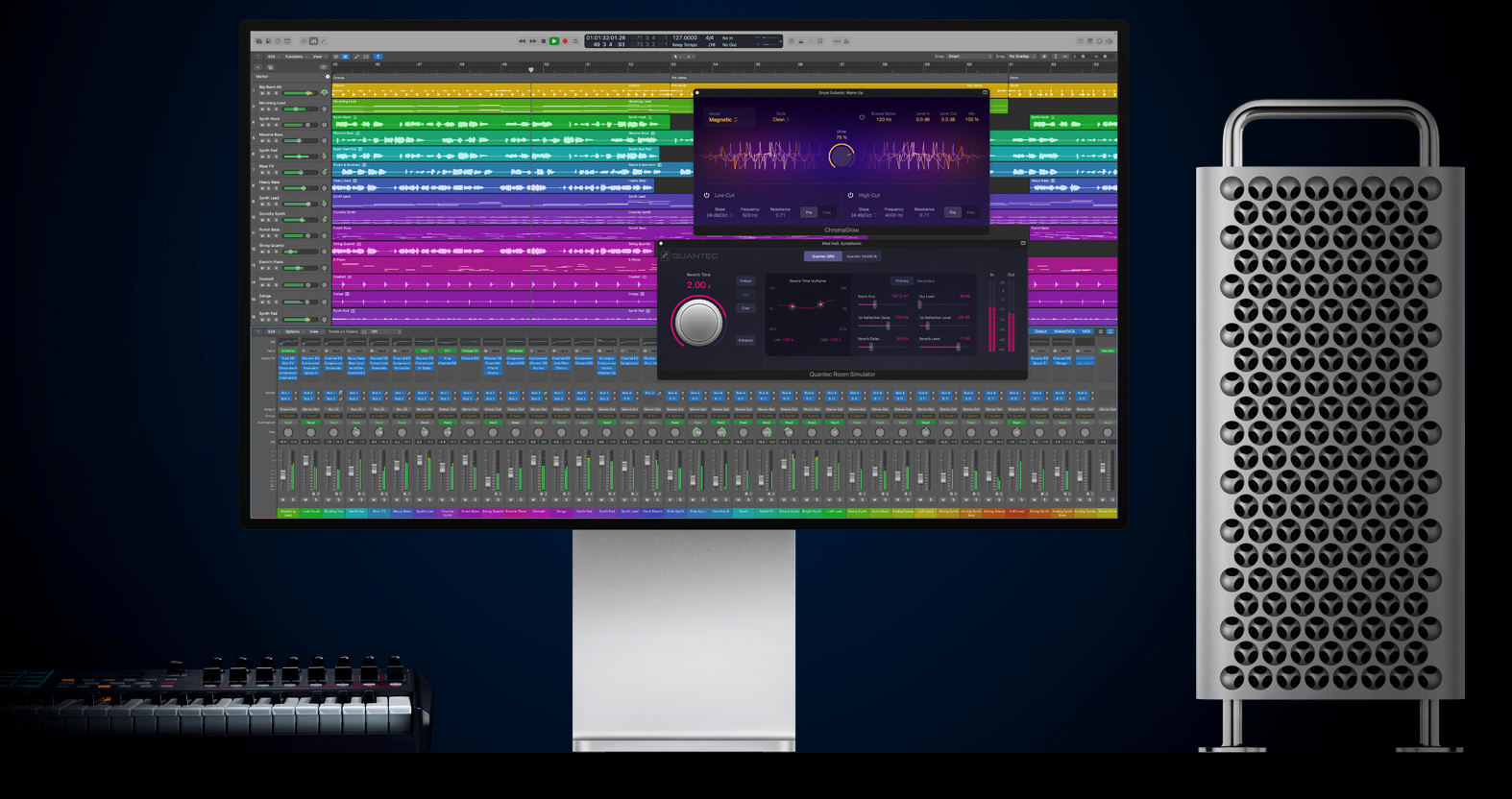The height and width of the screenshot is (799, 1512).
Task: Add a new track with plus button
Action: click(x=258, y=67)
